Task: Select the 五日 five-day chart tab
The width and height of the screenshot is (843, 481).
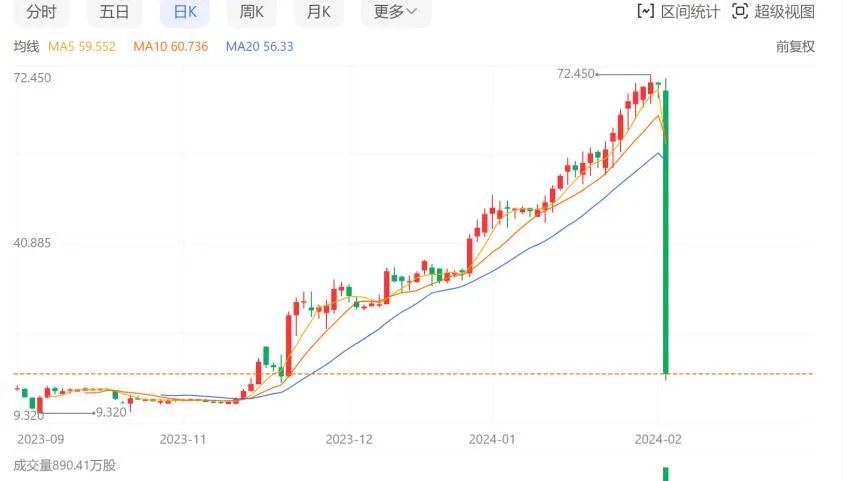Action: [x=114, y=12]
